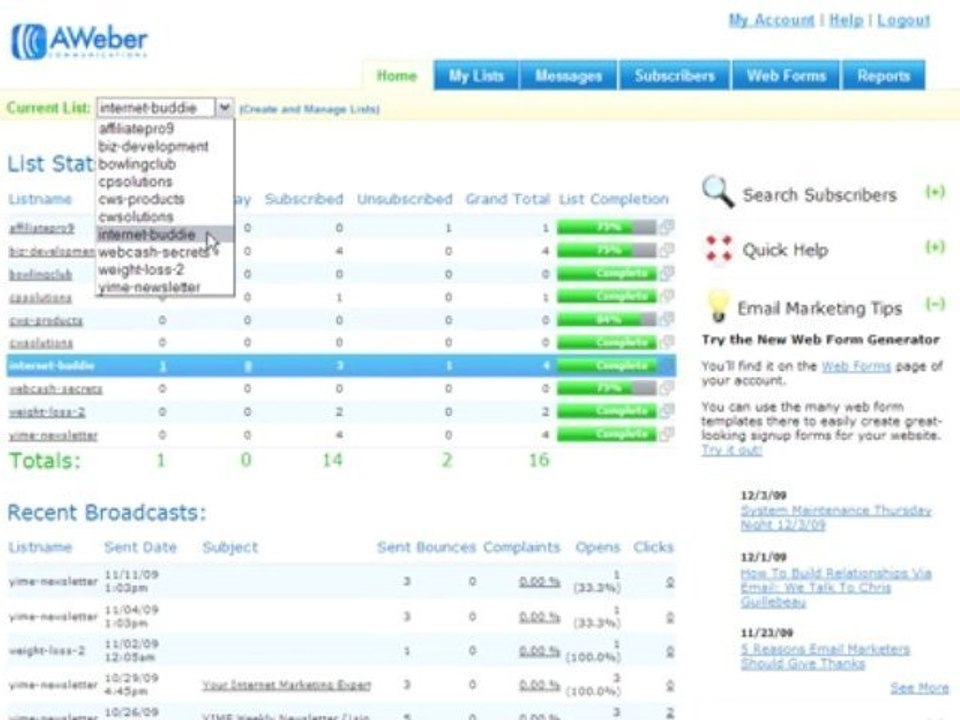Open the Web Forms tab

[786, 76]
